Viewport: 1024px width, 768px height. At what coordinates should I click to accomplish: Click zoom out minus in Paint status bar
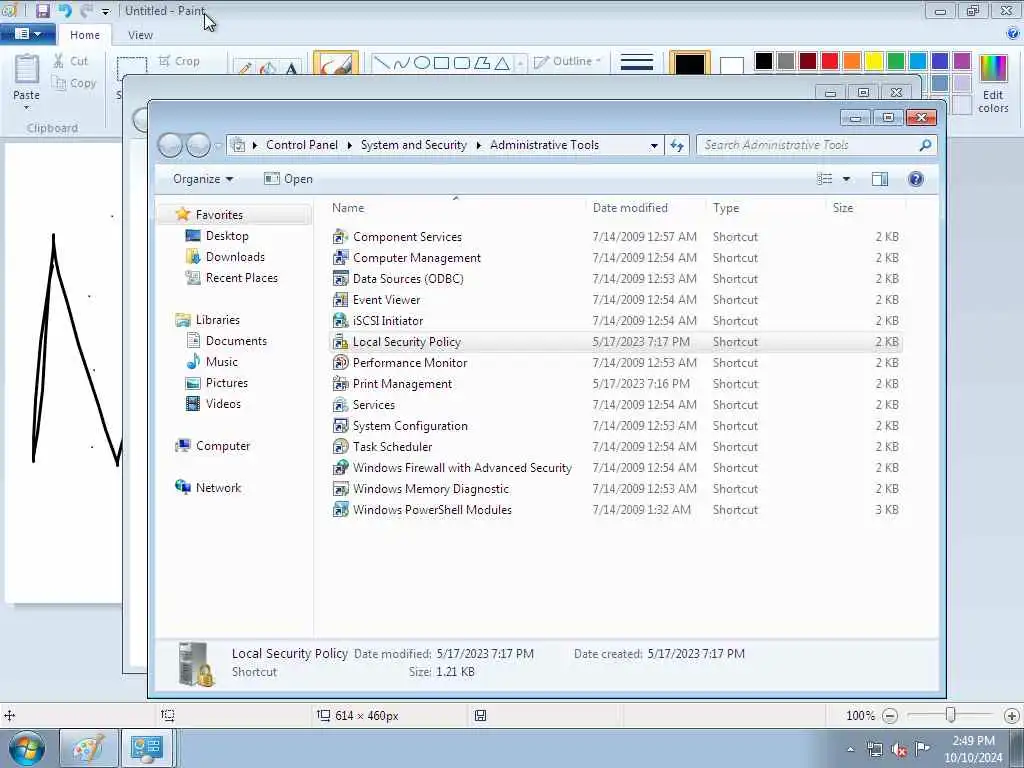coord(889,716)
